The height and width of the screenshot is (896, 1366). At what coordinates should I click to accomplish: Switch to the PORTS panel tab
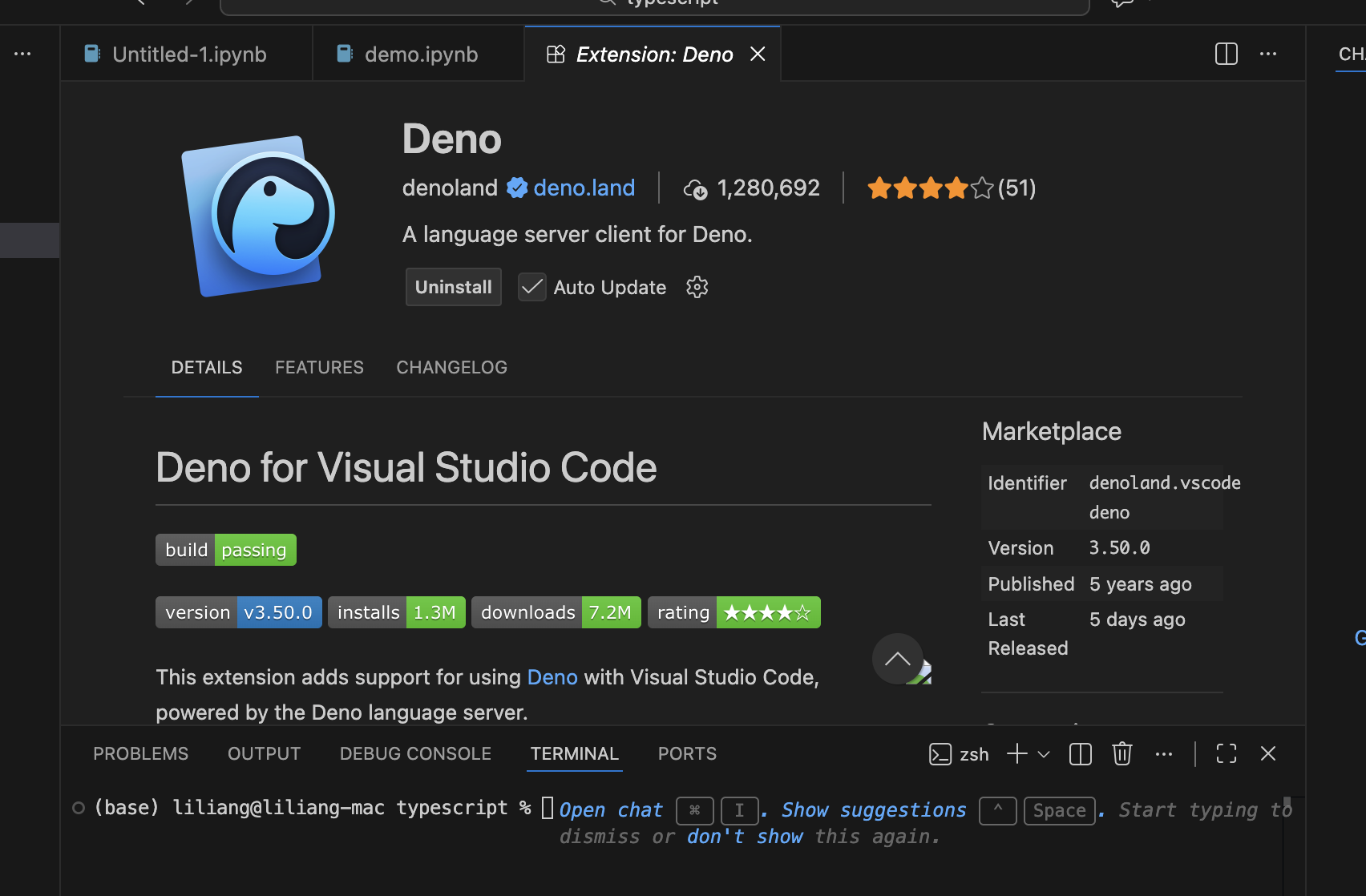pyautogui.click(x=688, y=753)
